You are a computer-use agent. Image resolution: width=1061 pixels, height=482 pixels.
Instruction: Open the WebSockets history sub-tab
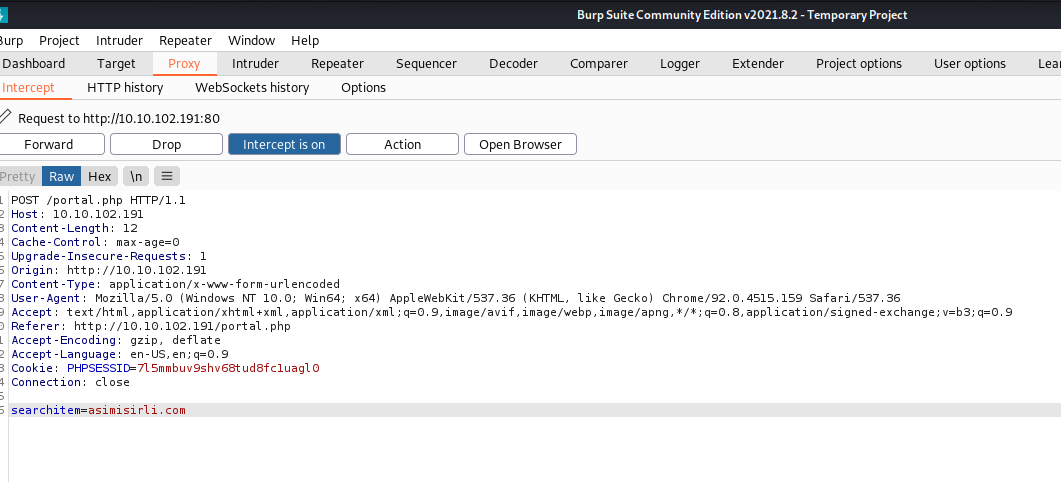click(x=252, y=87)
